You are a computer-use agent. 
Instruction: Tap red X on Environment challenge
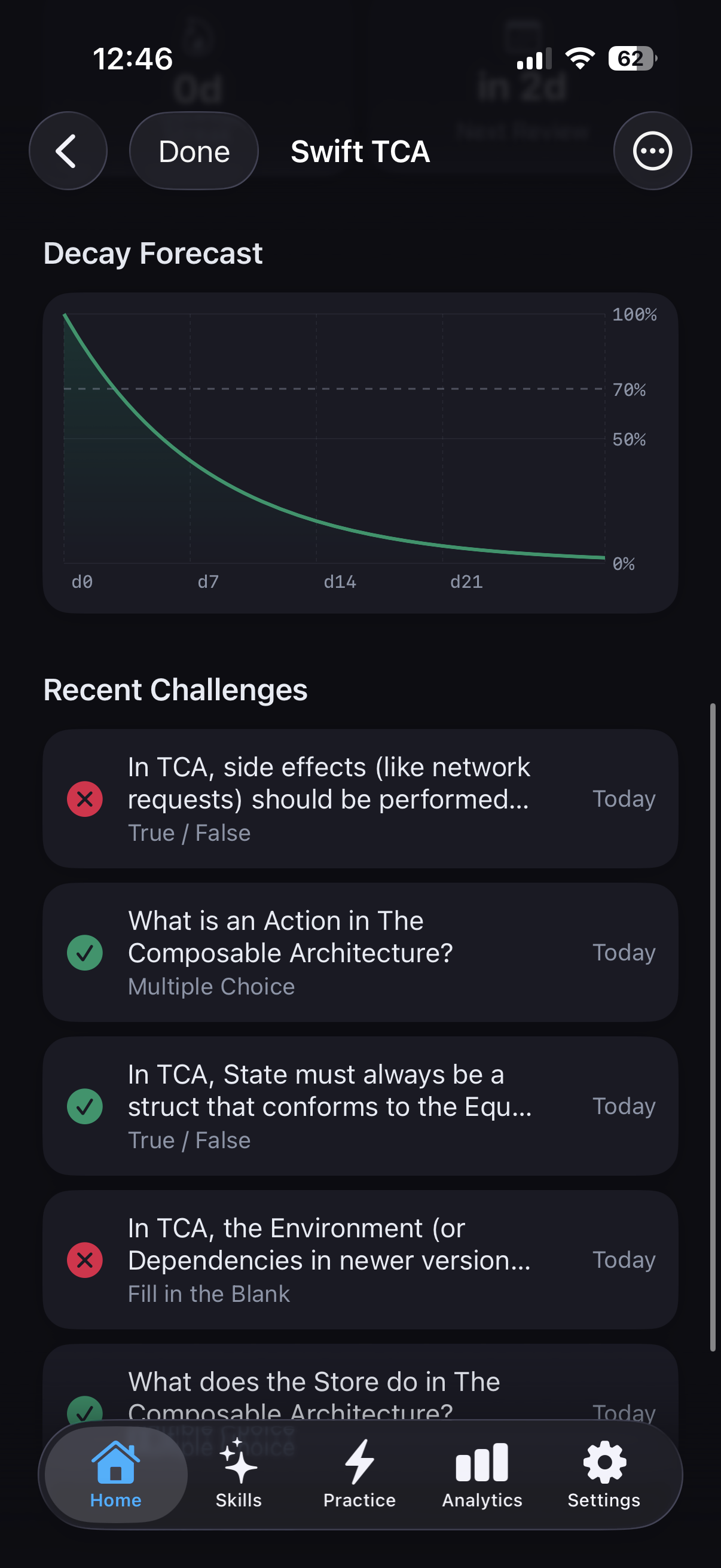click(84, 1259)
